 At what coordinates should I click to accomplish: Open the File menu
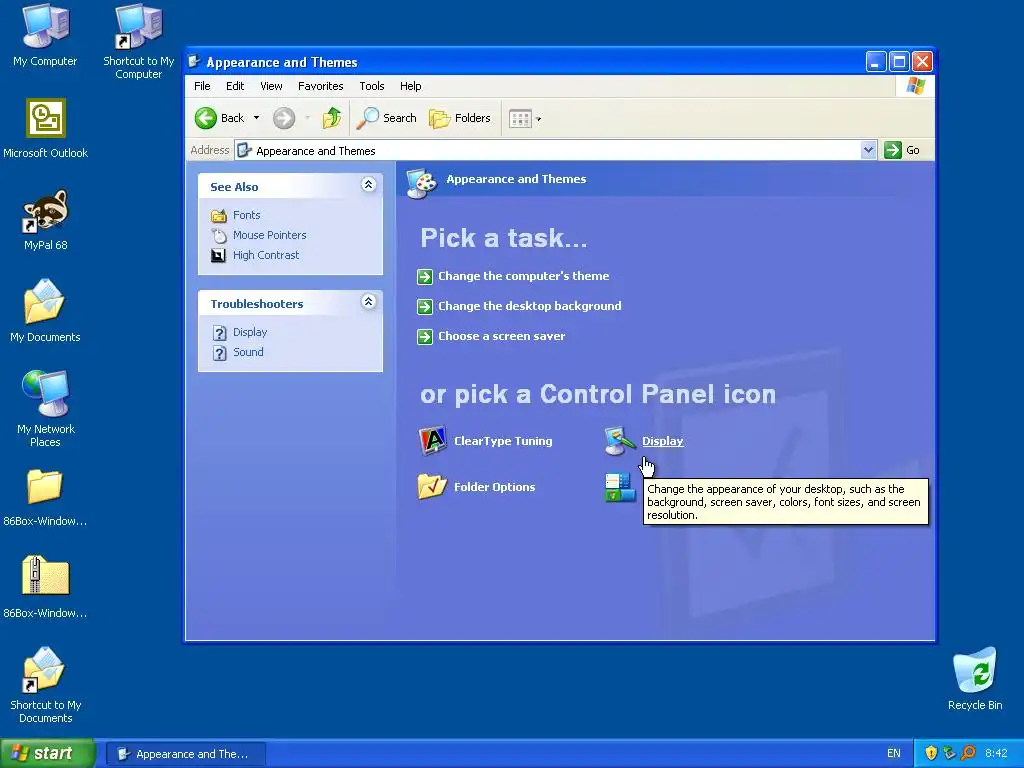pyautogui.click(x=202, y=86)
